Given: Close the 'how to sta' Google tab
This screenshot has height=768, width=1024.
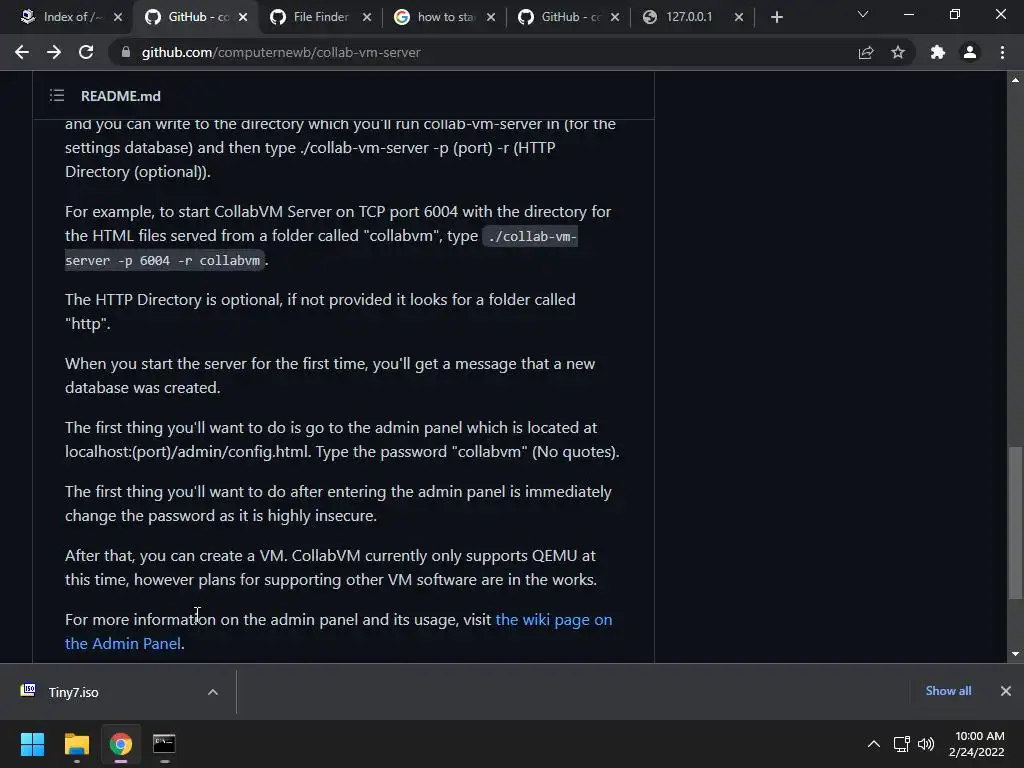Looking at the screenshot, I should [x=491, y=17].
